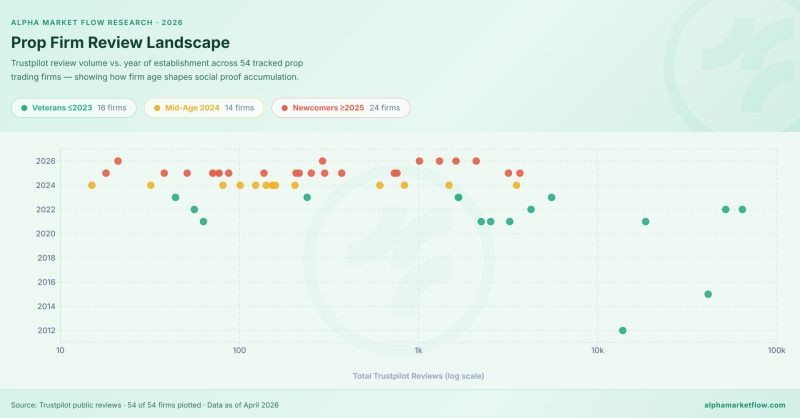Click the 2026 y-axis tick label
This screenshot has height=418, width=800.
pyautogui.click(x=46, y=161)
